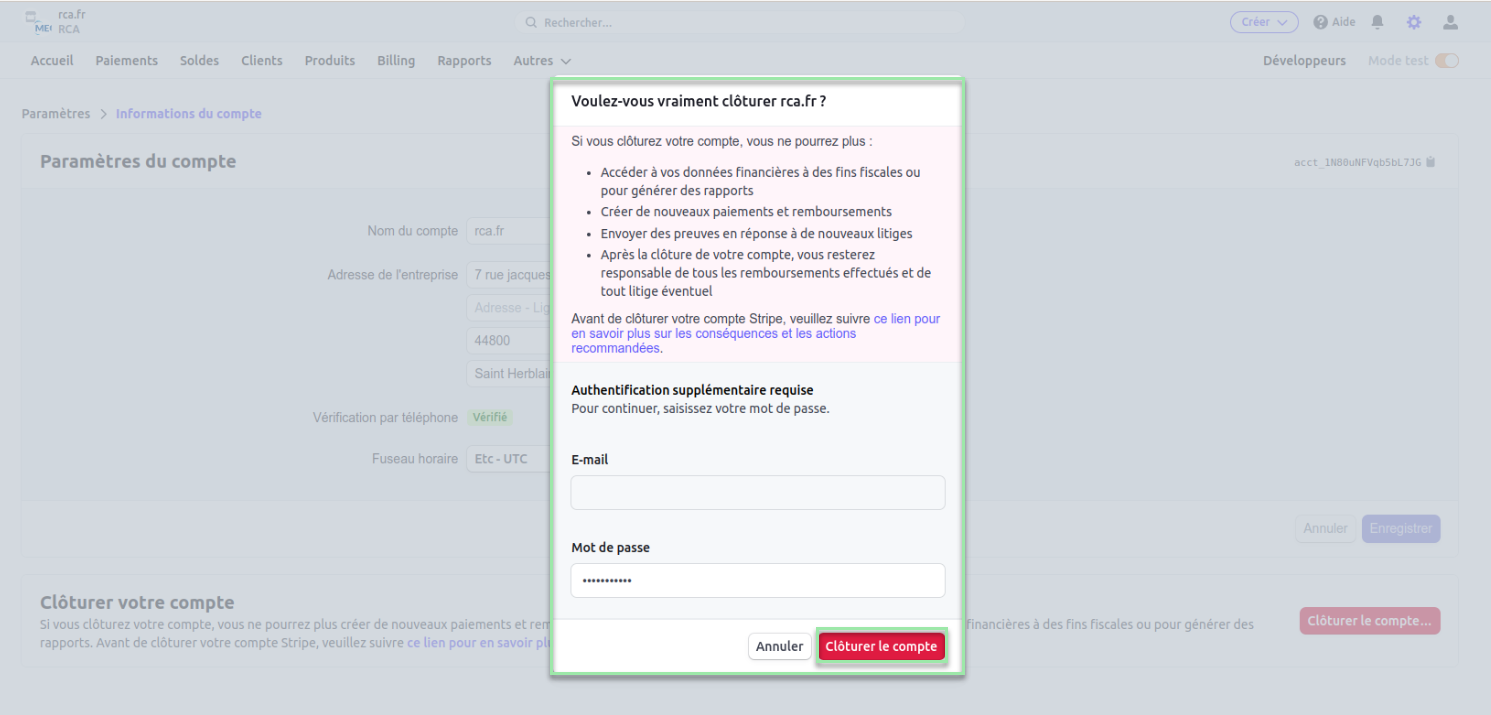
Task: Click the search magnifier icon
Action: (x=533, y=22)
